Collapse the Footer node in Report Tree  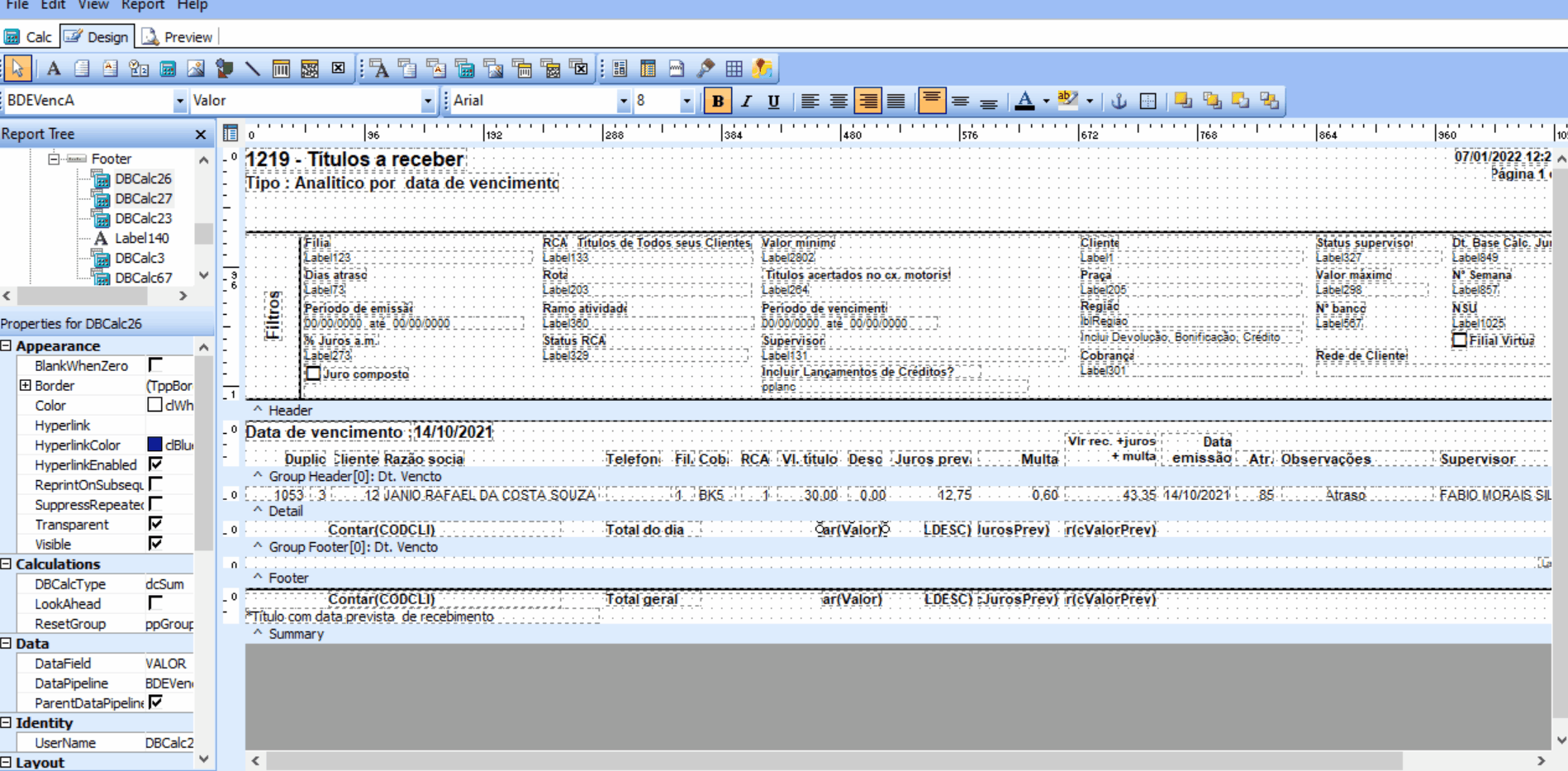click(54, 159)
